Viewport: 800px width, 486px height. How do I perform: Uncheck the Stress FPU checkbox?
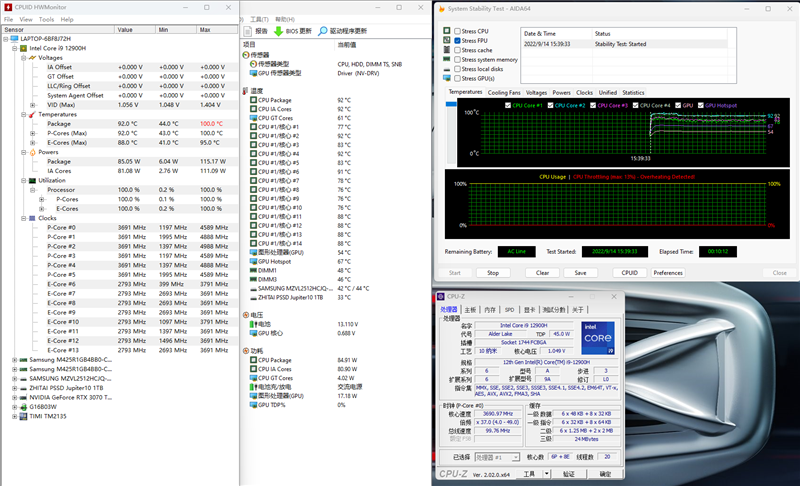458,41
